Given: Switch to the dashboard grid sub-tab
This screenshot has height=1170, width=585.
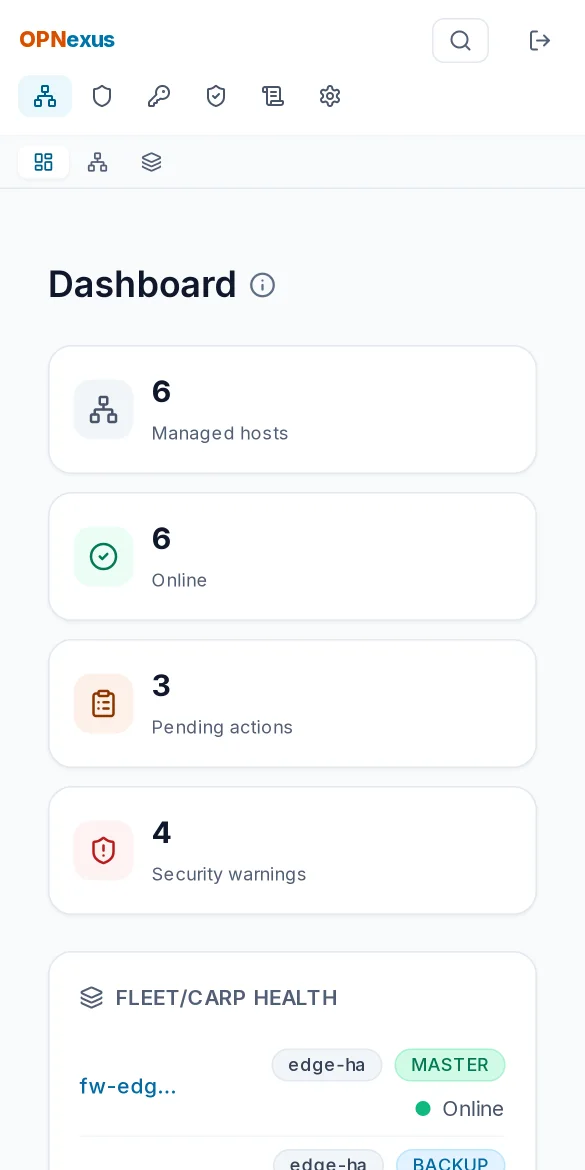Looking at the screenshot, I should pos(44,162).
